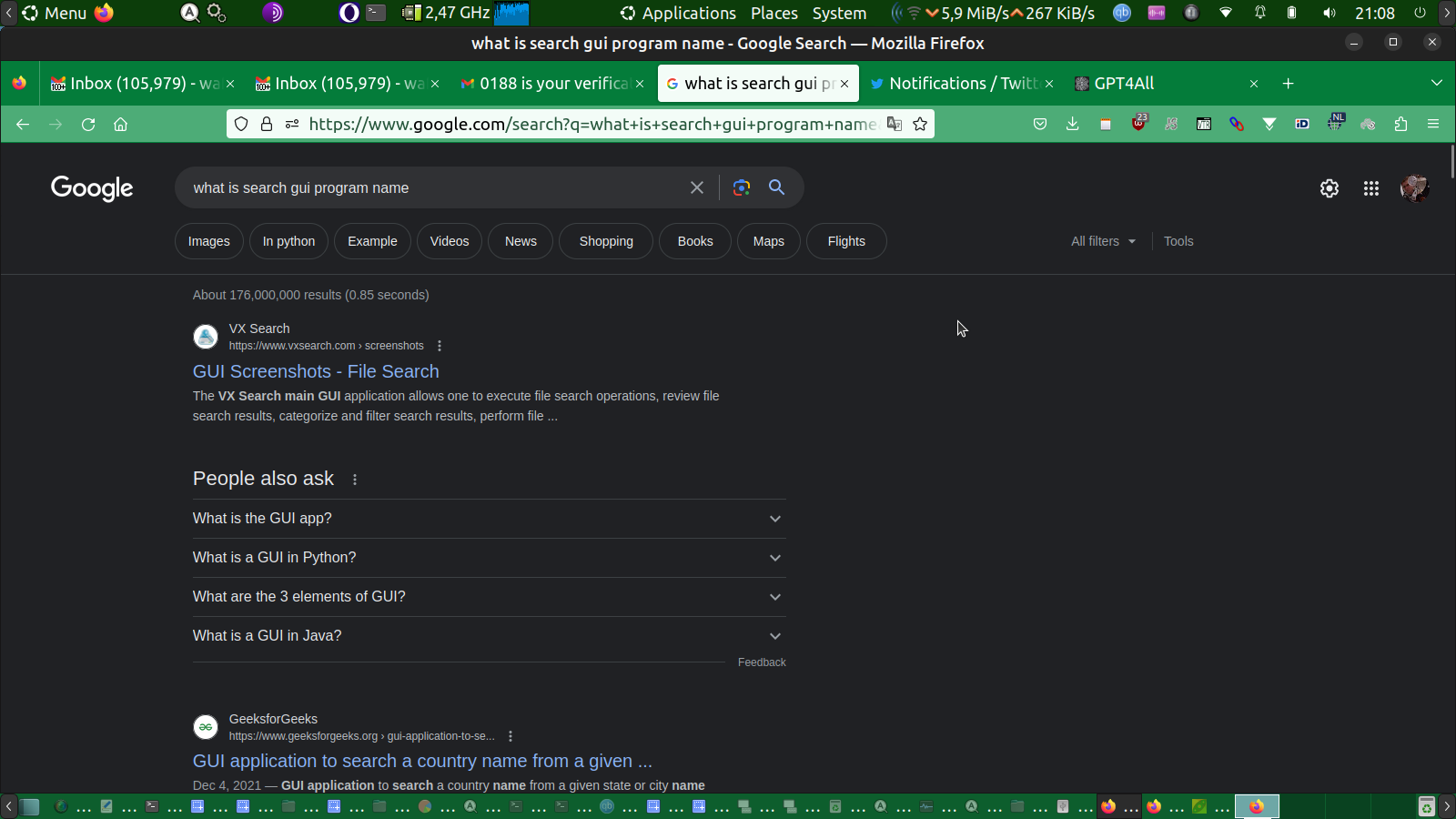Bookmark this page with the star icon
This screenshot has height=819, width=1456.
[x=920, y=124]
